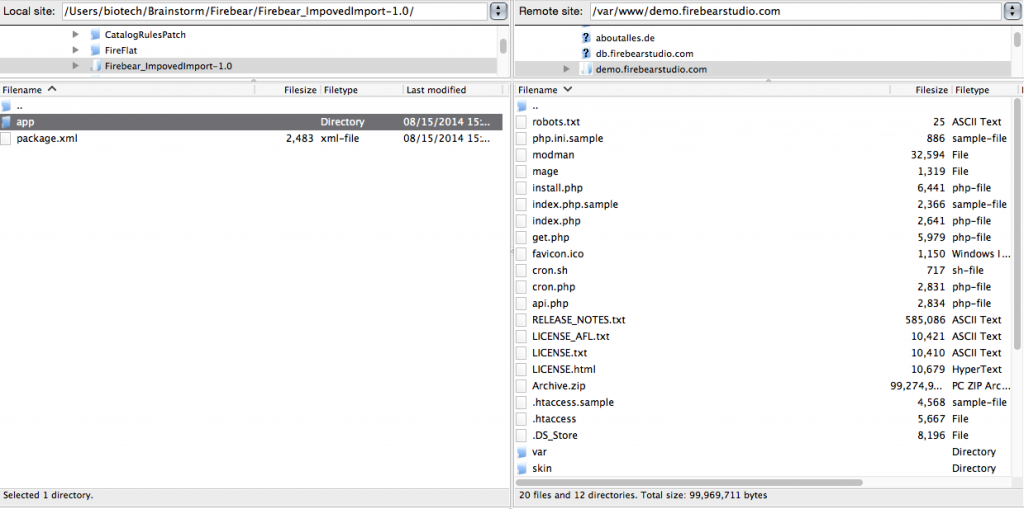1024x509 pixels.
Task: Click package.xml filename in local list
Action: click(x=47, y=139)
